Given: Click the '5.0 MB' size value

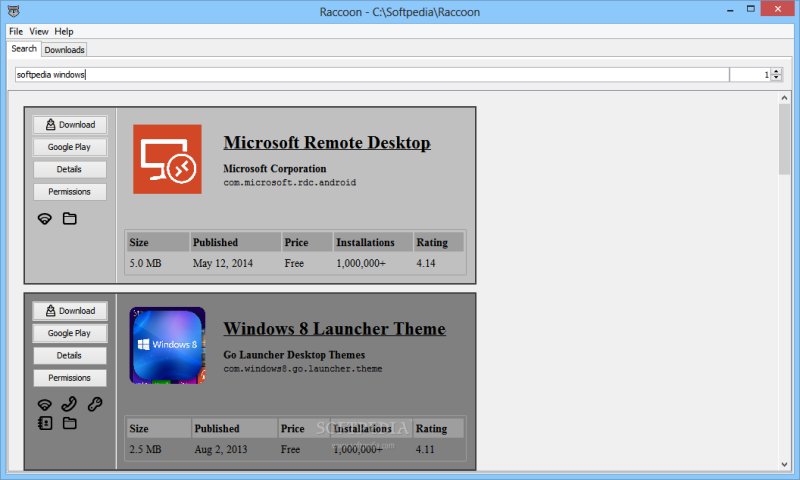Looking at the screenshot, I should [145, 263].
